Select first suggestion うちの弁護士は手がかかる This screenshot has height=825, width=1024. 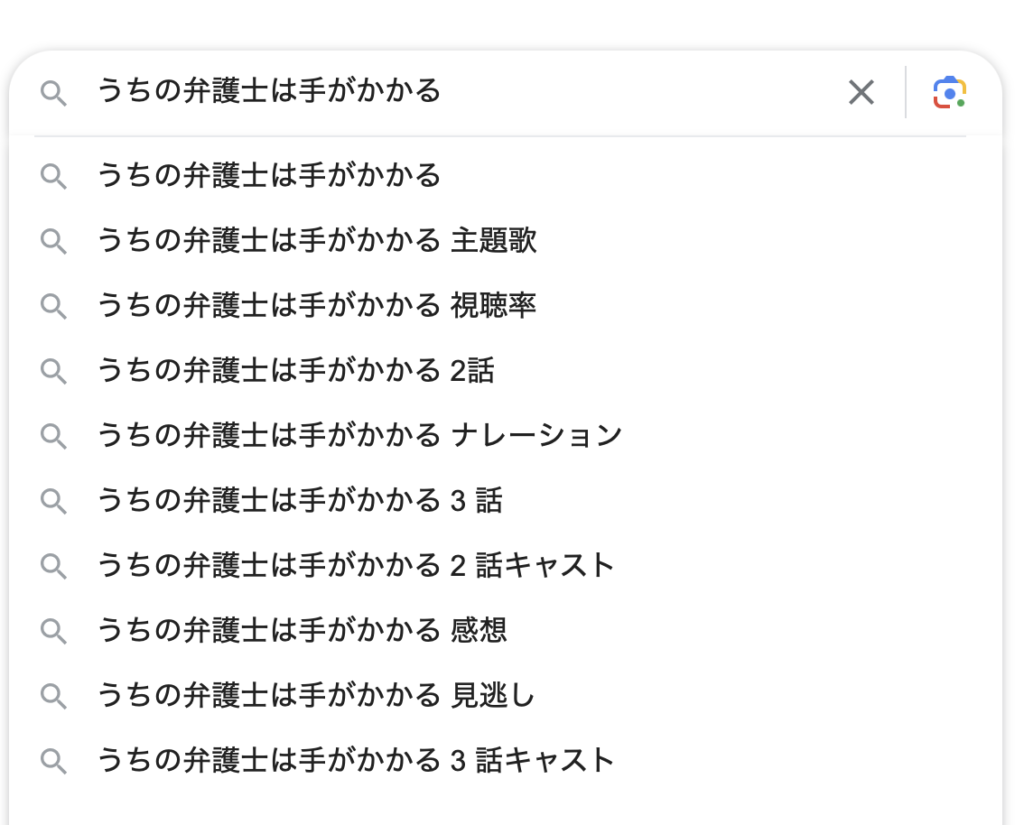click(x=268, y=176)
